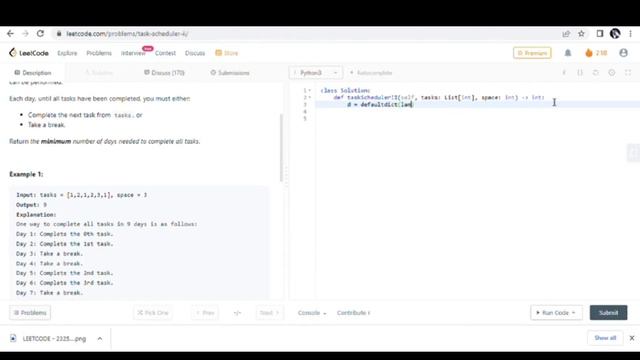Open downloaded LEETCODE png file
Viewport: 640px width, 360px height.
pos(48,338)
